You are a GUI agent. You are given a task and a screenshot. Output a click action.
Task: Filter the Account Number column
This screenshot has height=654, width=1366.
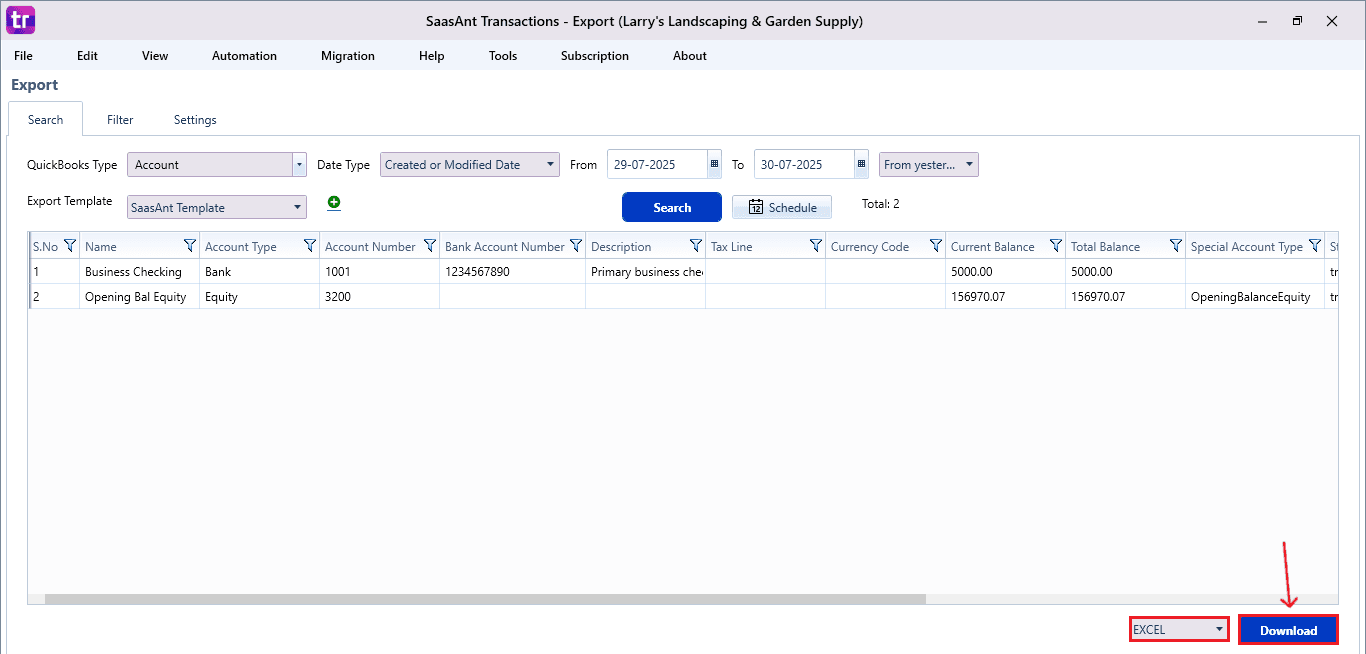coord(429,246)
